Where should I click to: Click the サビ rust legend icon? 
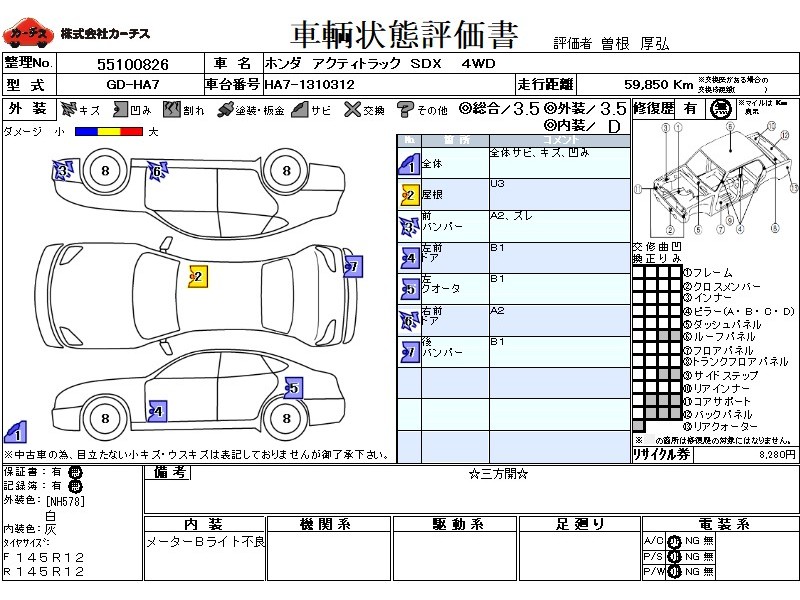[x=299, y=110]
